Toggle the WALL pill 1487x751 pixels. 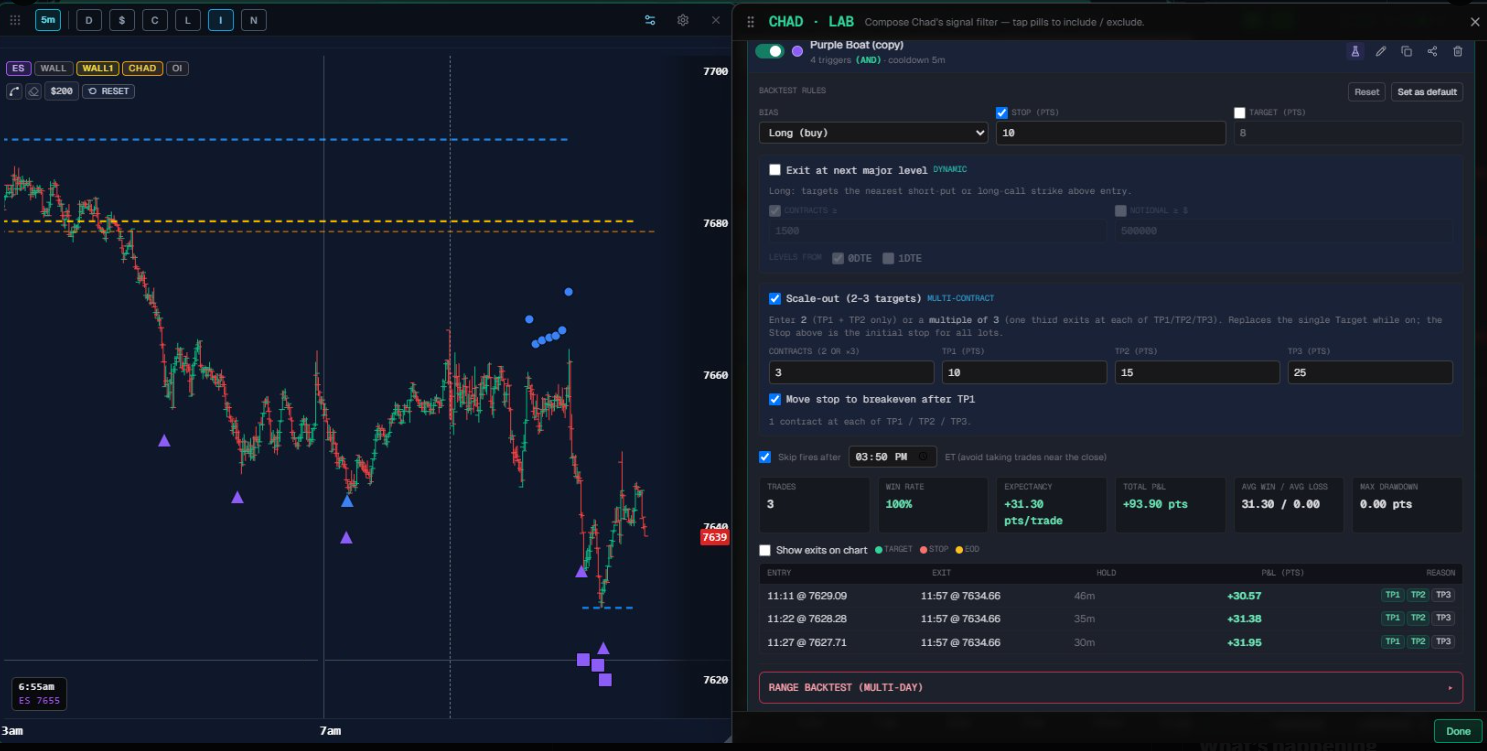click(54, 68)
